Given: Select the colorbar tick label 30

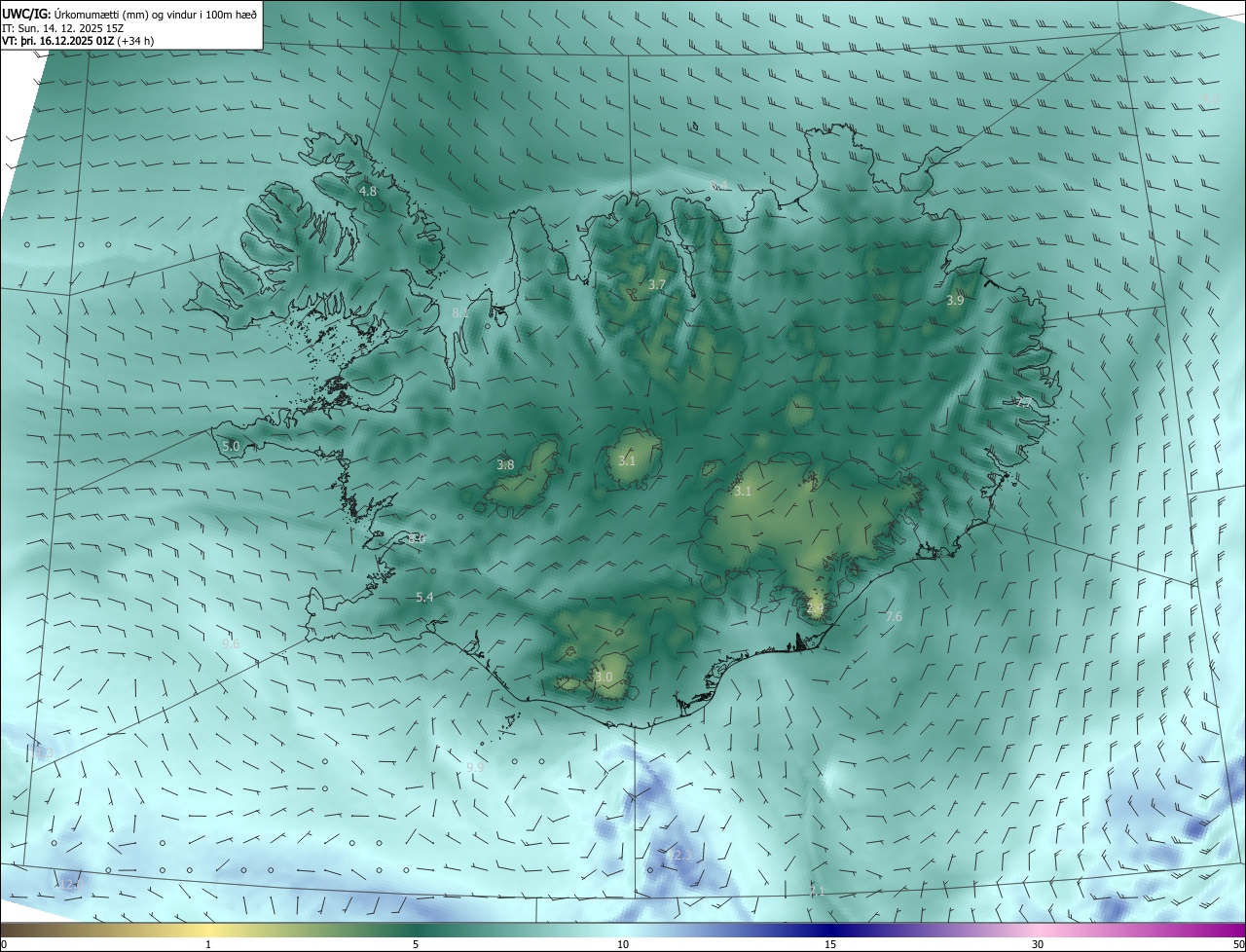Looking at the screenshot, I should pos(1038,945).
